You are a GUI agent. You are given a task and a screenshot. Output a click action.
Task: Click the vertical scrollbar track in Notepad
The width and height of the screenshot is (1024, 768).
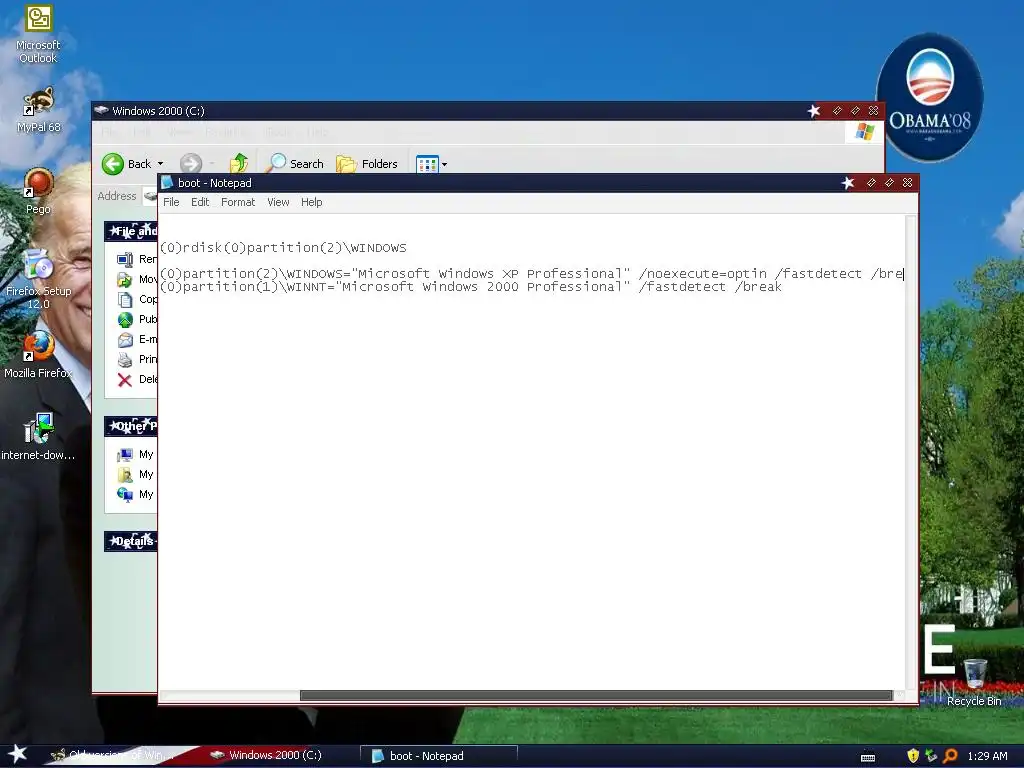coord(911,451)
